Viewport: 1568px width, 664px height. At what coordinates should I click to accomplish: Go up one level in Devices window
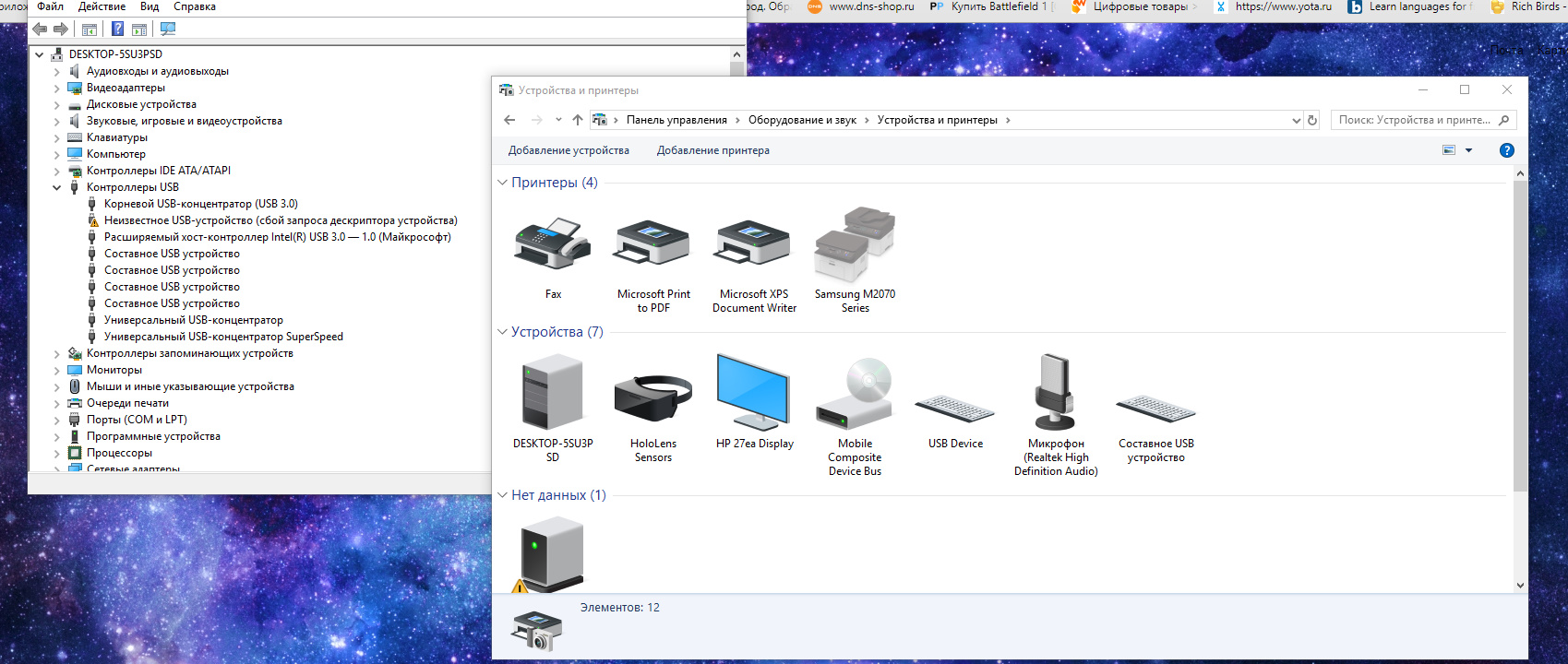pyautogui.click(x=578, y=120)
